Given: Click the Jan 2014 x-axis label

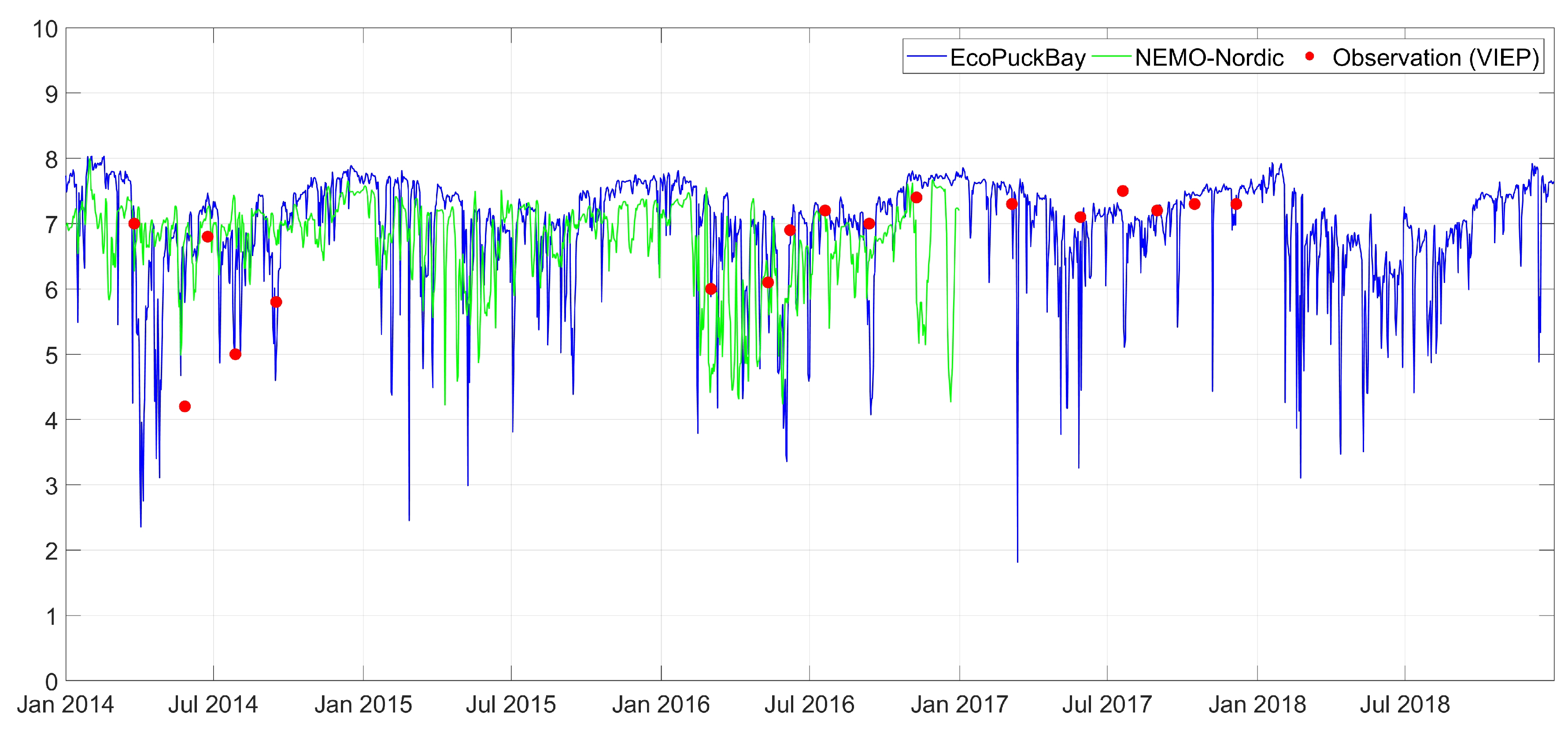Looking at the screenshot, I should point(65,705).
